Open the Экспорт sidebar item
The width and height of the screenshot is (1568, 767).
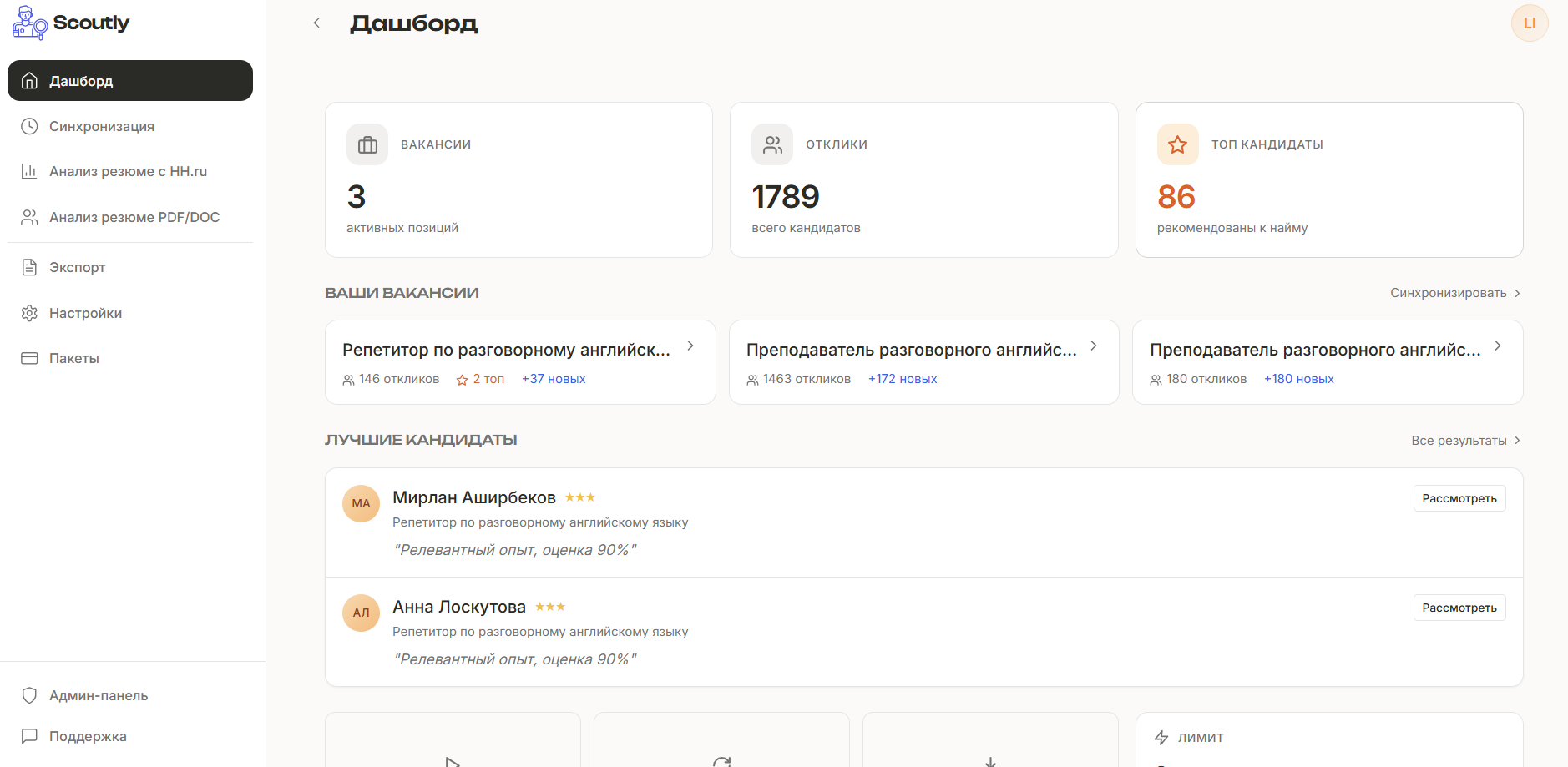pos(77,268)
